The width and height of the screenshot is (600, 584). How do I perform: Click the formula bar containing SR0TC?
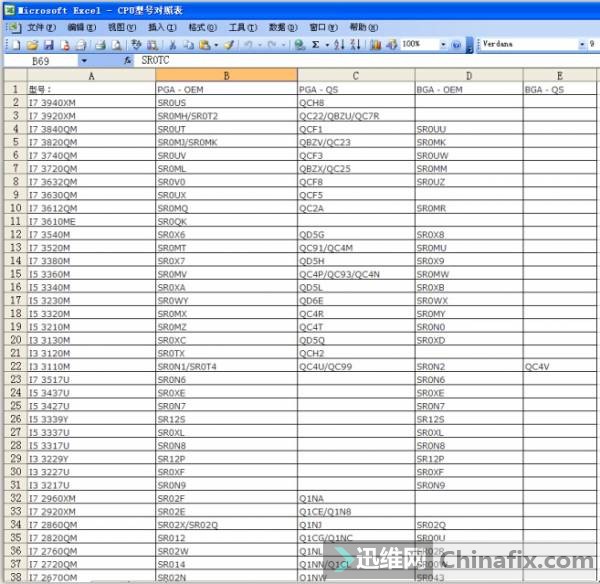(x=367, y=60)
